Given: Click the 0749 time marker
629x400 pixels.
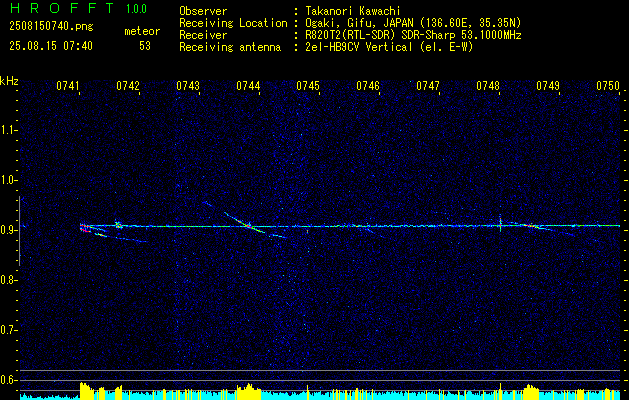Looking at the screenshot, I should [548, 85].
